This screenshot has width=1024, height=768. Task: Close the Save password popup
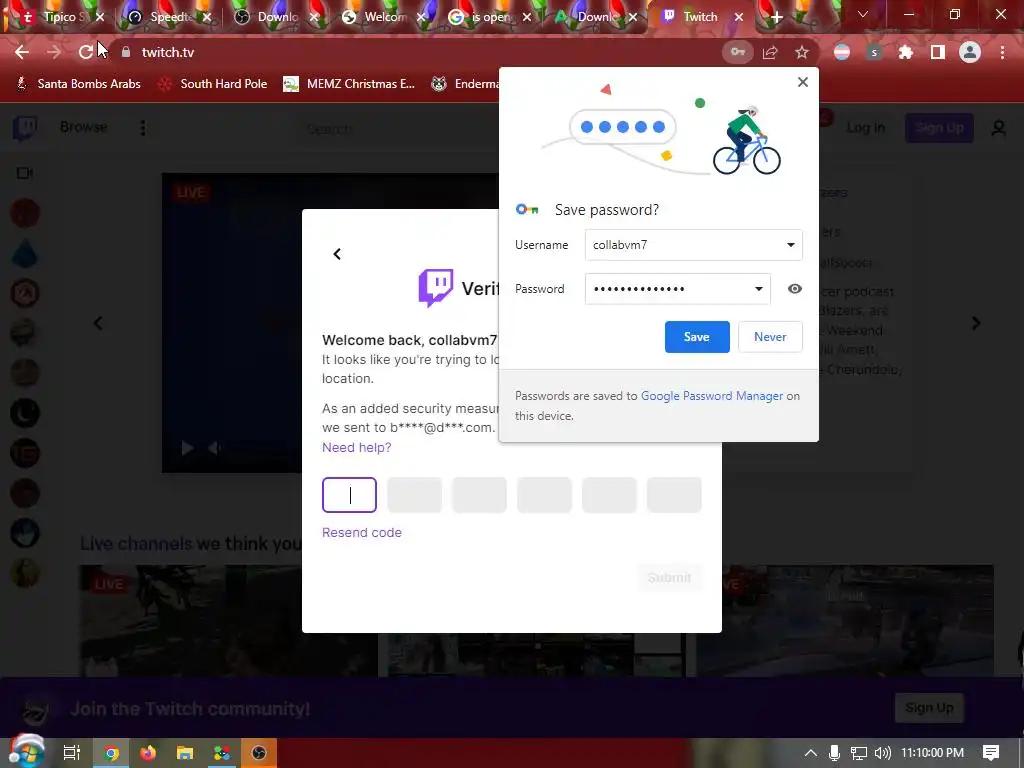[x=803, y=82]
